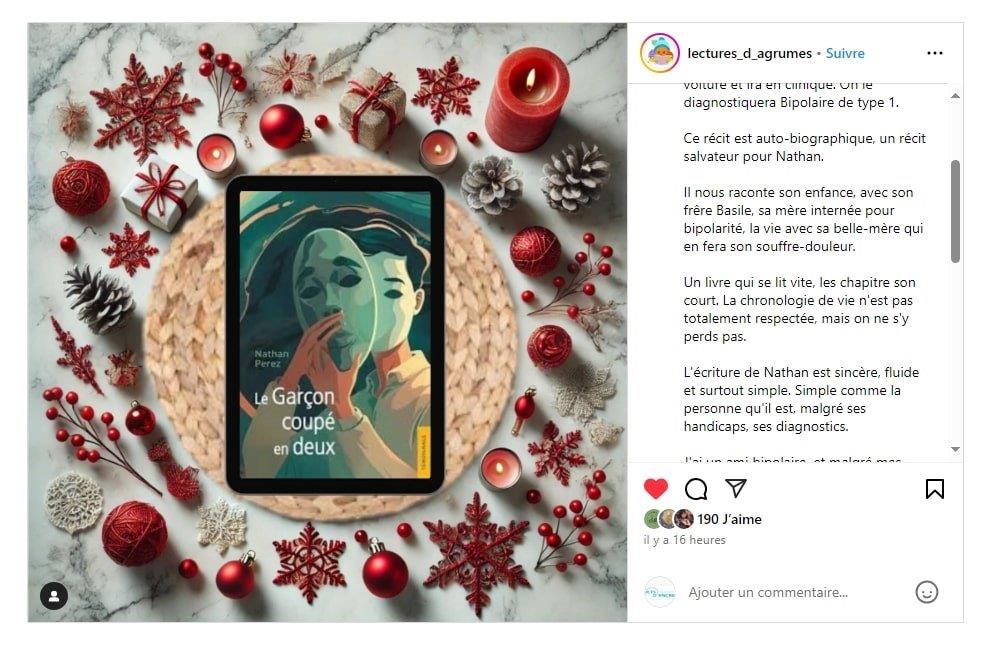The image size is (991, 648).
Task: Open the emoji picker smiley icon
Action: point(927,592)
